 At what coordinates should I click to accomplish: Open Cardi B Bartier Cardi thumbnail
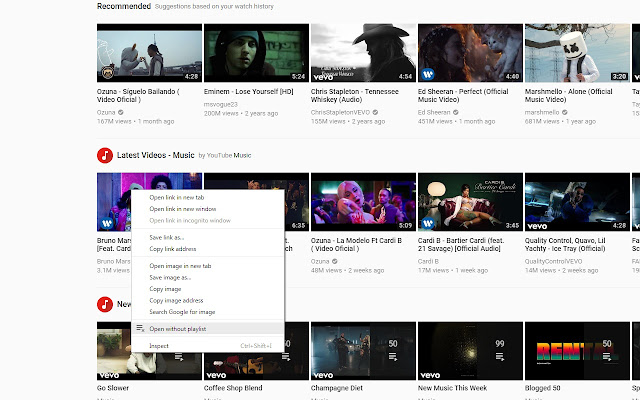[x=470, y=202]
